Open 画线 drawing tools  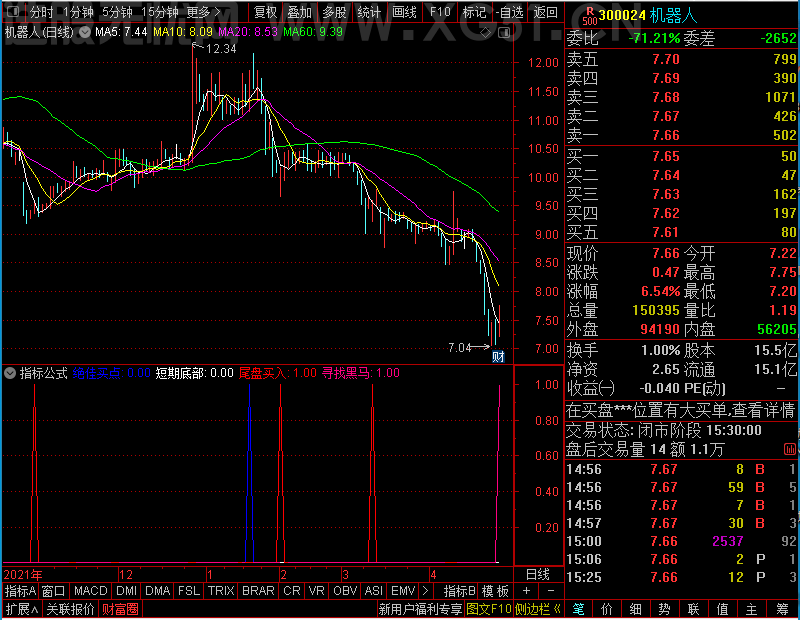404,12
